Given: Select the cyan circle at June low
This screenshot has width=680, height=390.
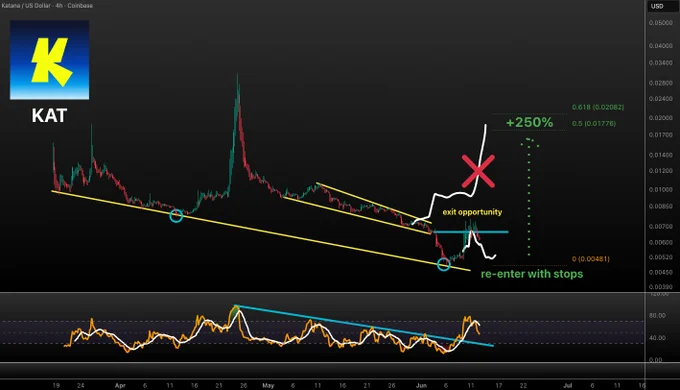Looking at the screenshot, I should tap(443, 264).
